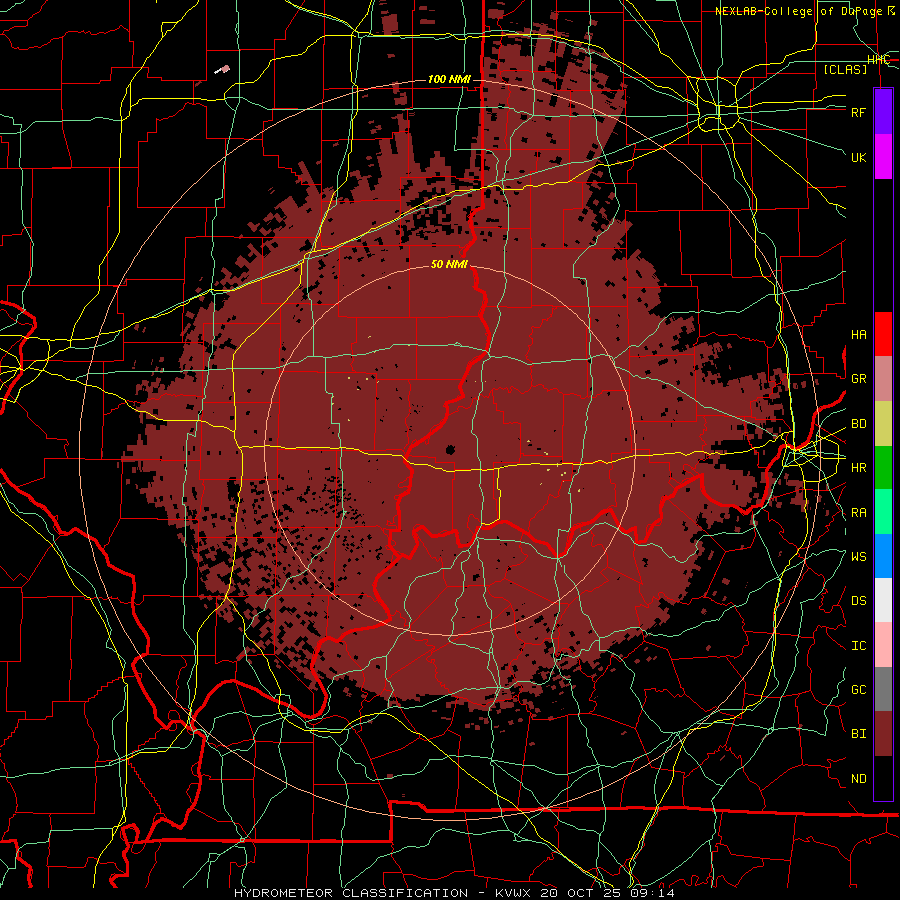Select the bright red HA legend swatch
Image resolution: width=900 pixels, height=900 pixels.
coord(883,334)
